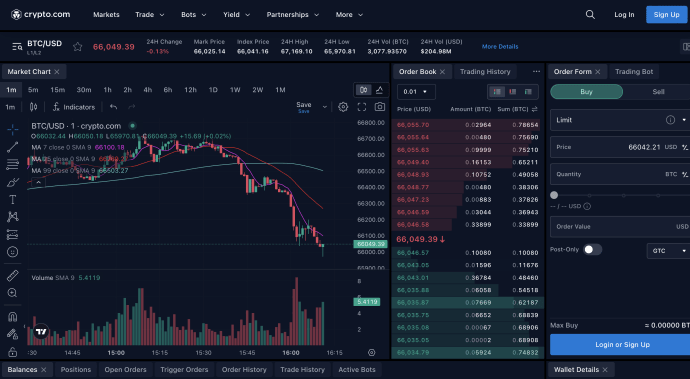Open chart settings gear

pyautogui.click(x=343, y=107)
